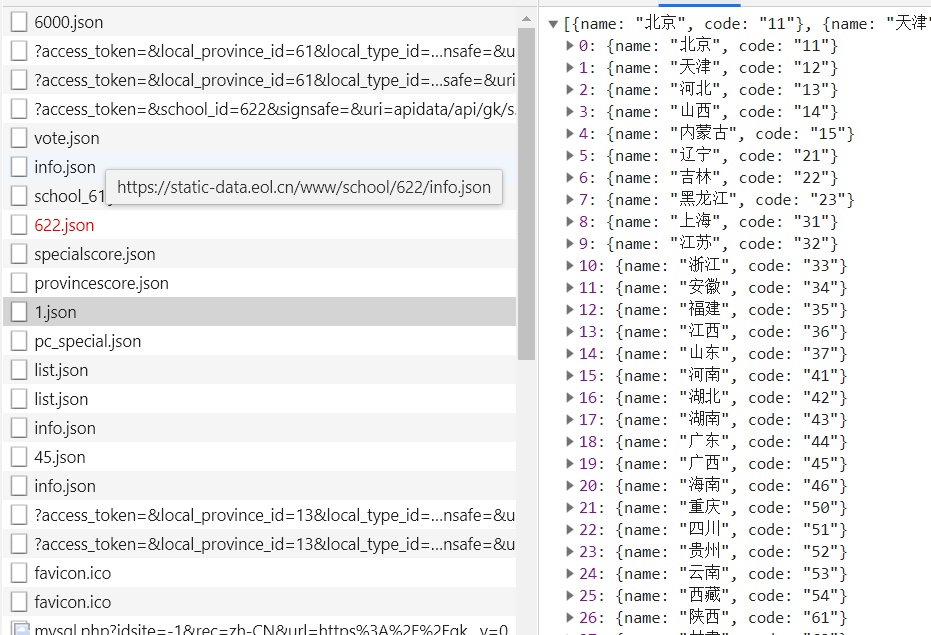Tick the first favicon.ico checkbox

(19, 573)
